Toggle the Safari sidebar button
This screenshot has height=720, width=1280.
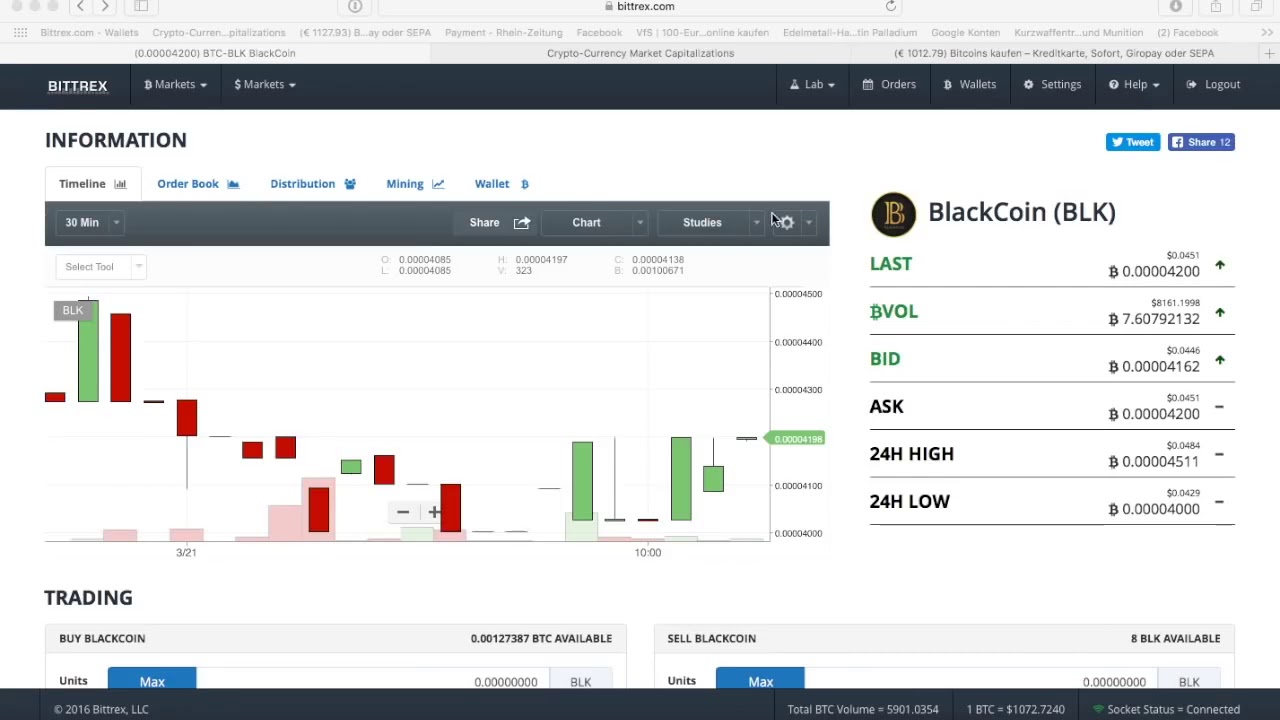tap(141, 6)
